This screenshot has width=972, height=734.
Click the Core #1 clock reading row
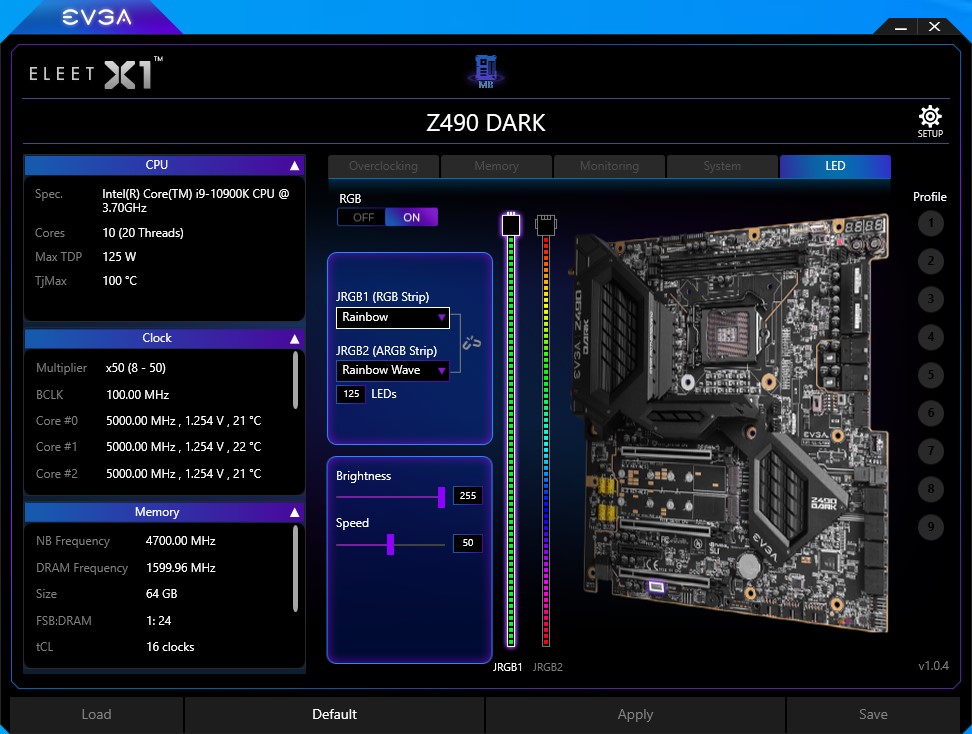(149, 447)
